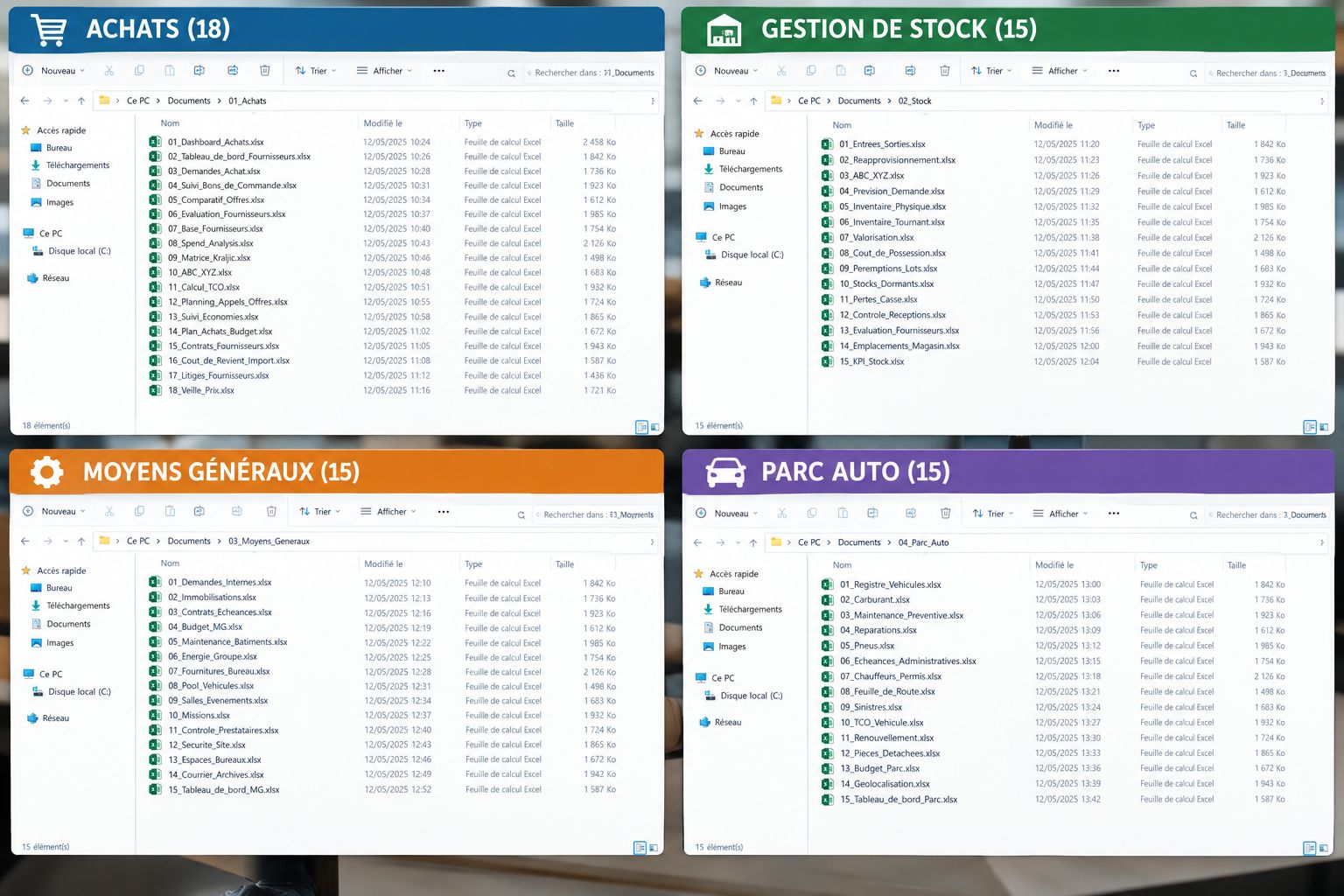Screen dimensions: 1344x896
Task: Open the Trier dropdown in Gestion de Stock window
Action: coord(992,71)
